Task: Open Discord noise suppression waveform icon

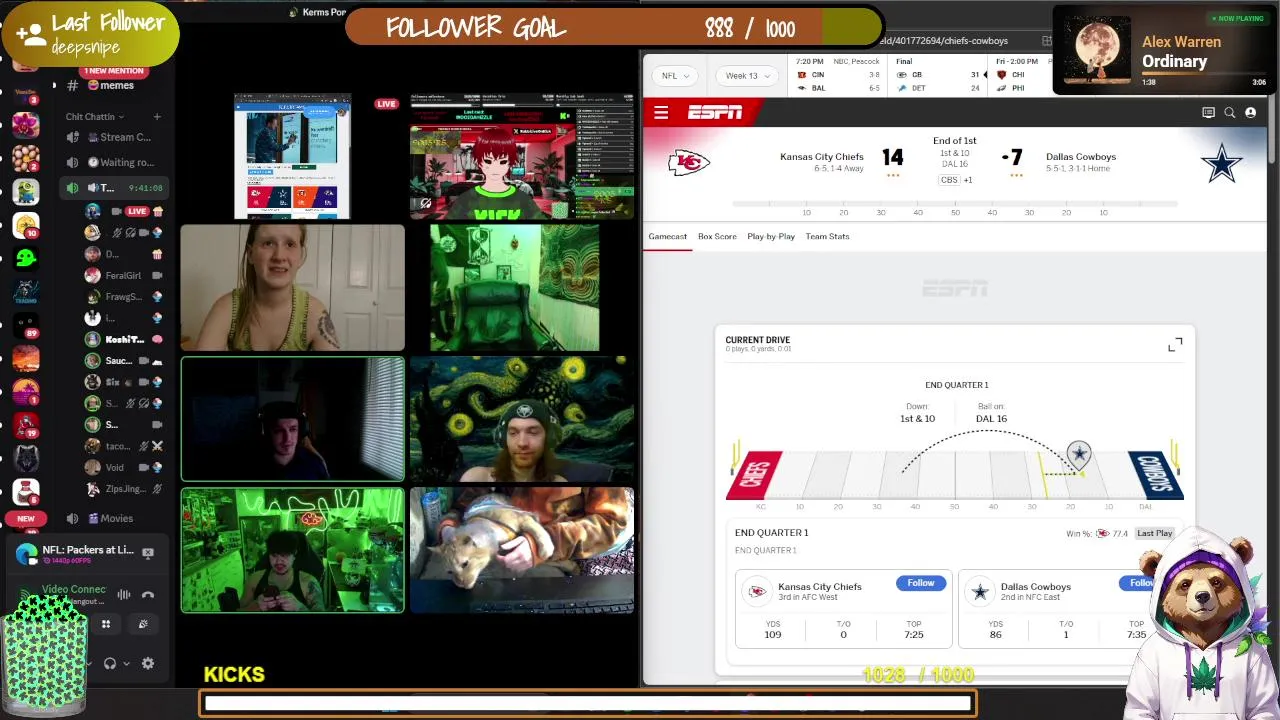Action: coord(124,595)
